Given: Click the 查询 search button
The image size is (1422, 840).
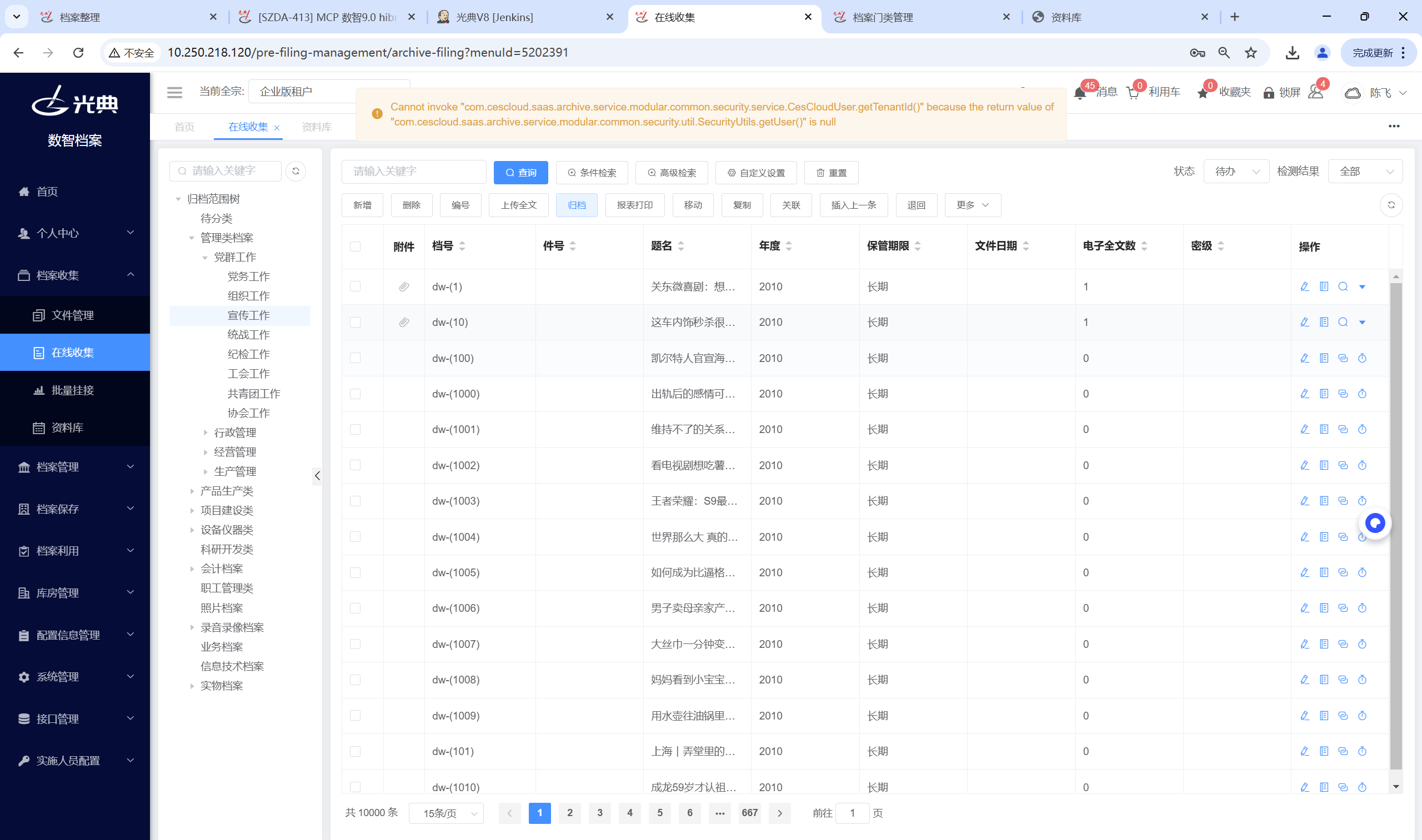Looking at the screenshot, I should pos(520,173).
